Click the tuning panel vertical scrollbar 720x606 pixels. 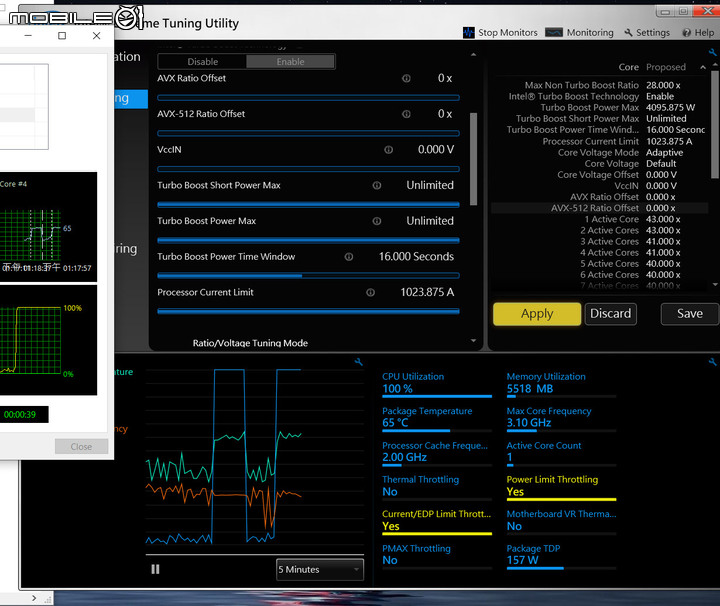[x=473, y=159]
